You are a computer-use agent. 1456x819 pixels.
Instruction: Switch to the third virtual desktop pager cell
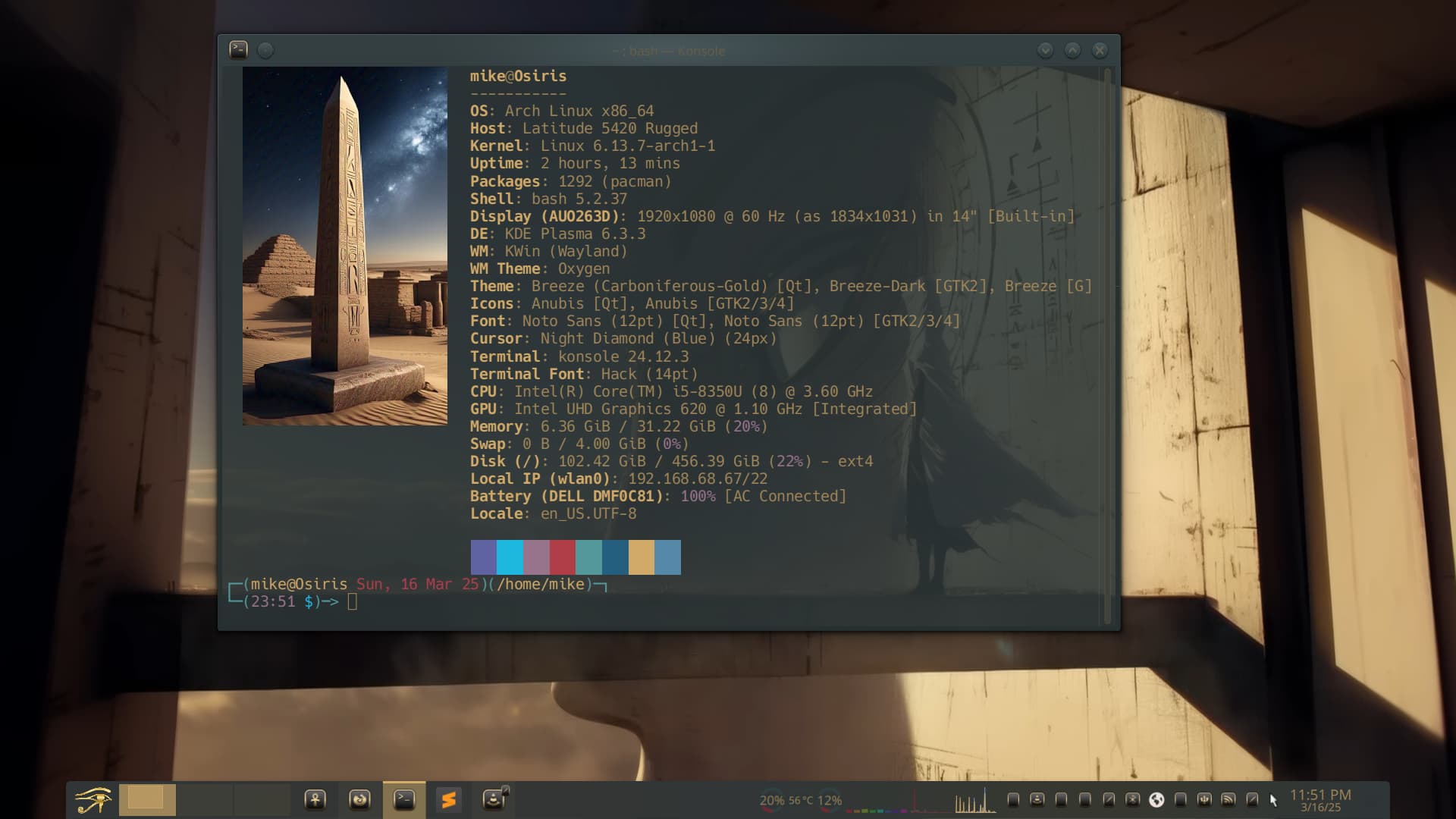click(x=262, y=799)
